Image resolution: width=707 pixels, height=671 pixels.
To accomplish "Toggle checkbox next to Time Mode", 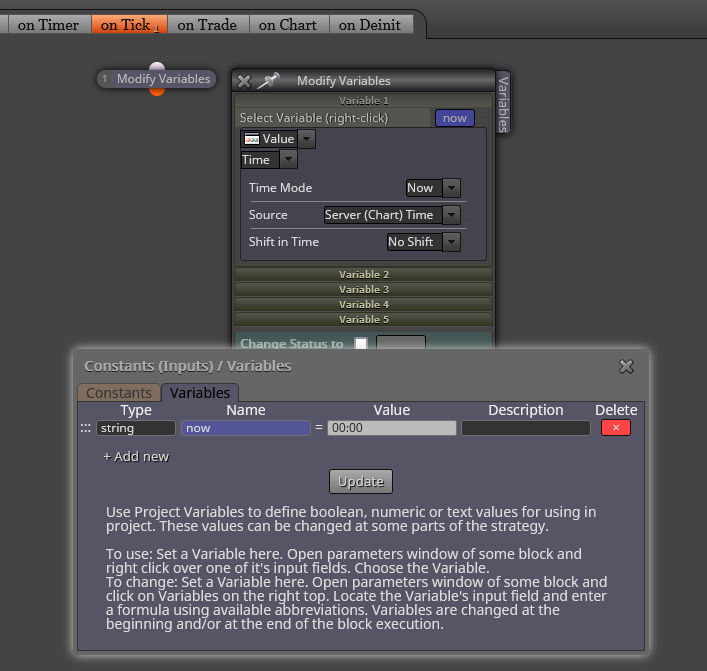I will [470, 188].
